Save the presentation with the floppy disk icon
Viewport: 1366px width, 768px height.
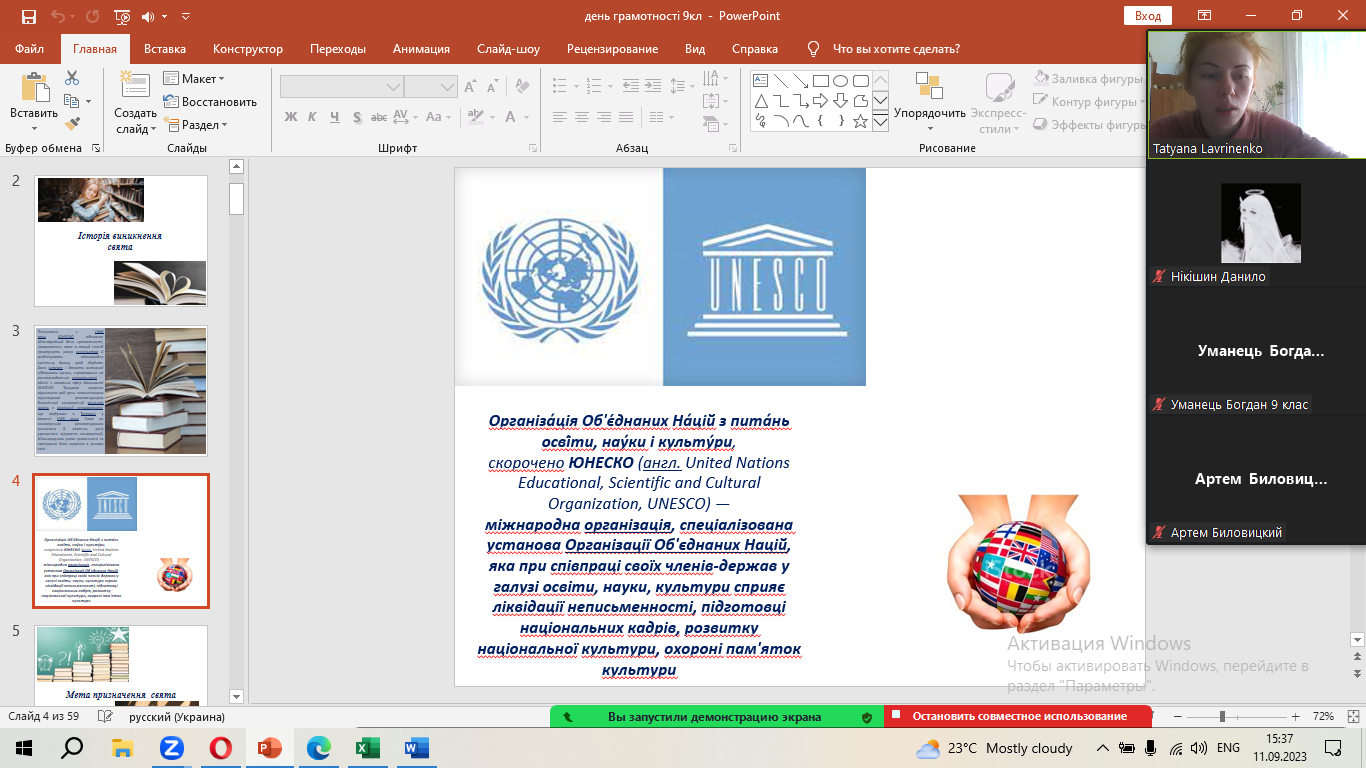[29, 16]
